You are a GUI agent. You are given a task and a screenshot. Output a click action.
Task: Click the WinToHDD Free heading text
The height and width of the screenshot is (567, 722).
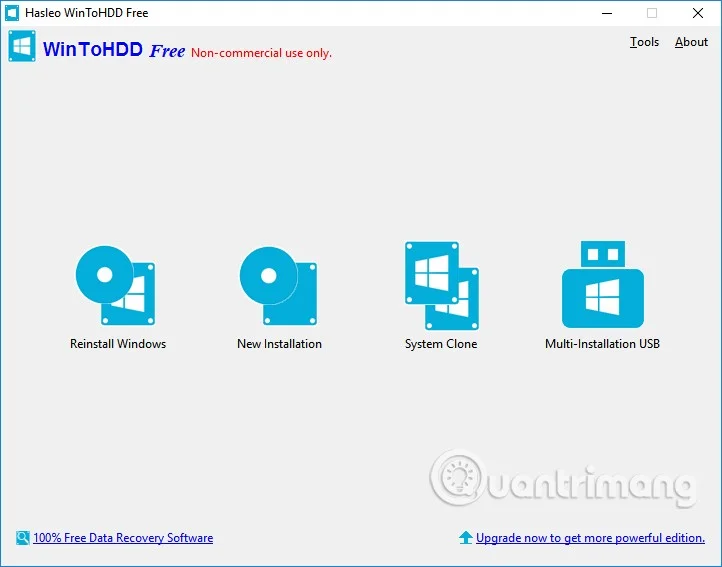point(114,49)
